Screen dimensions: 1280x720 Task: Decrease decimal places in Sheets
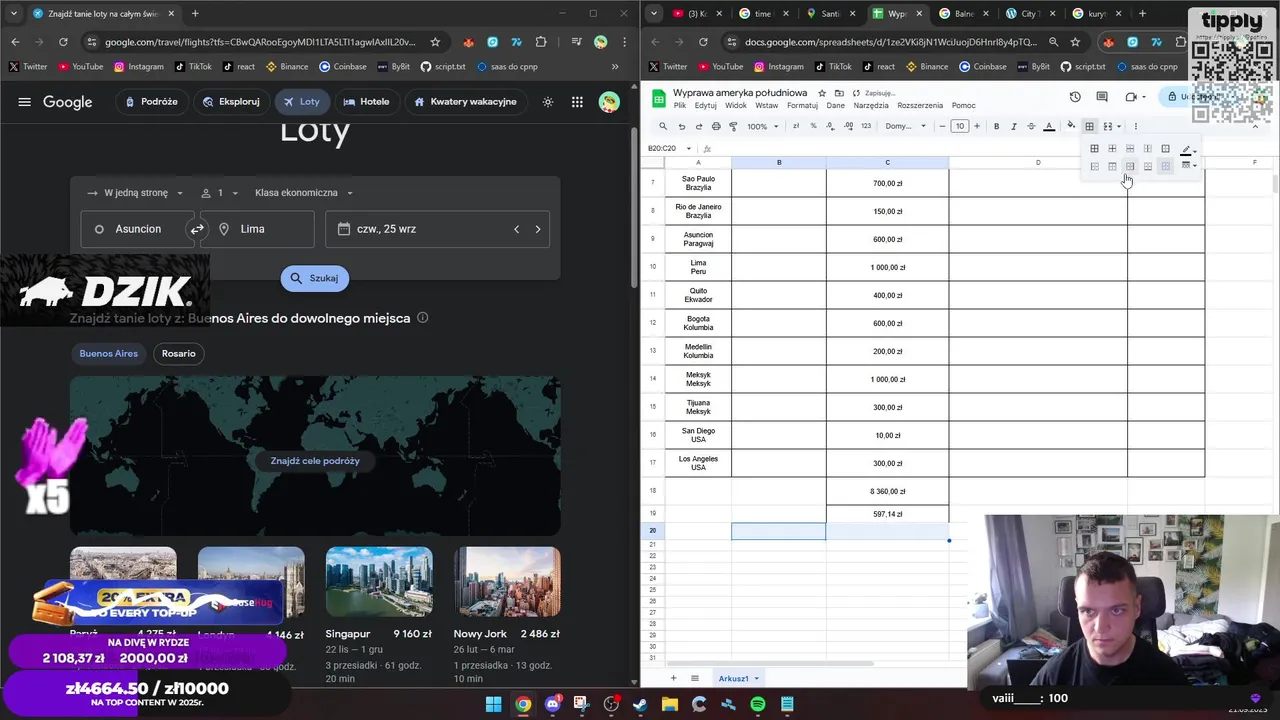pos(831,126)
